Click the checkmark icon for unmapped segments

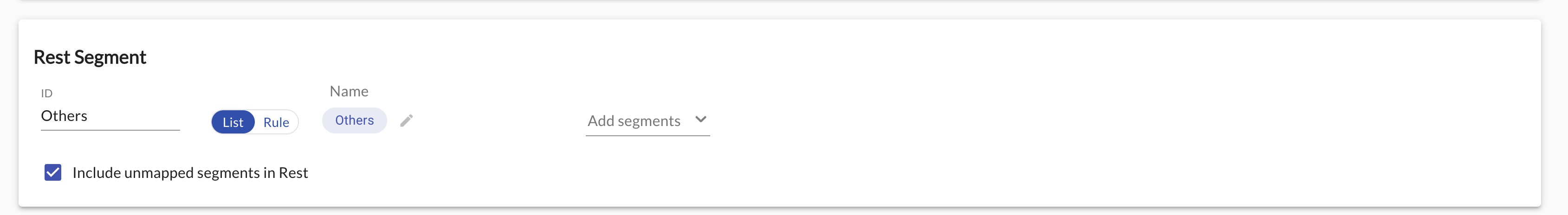pos(53,173)
